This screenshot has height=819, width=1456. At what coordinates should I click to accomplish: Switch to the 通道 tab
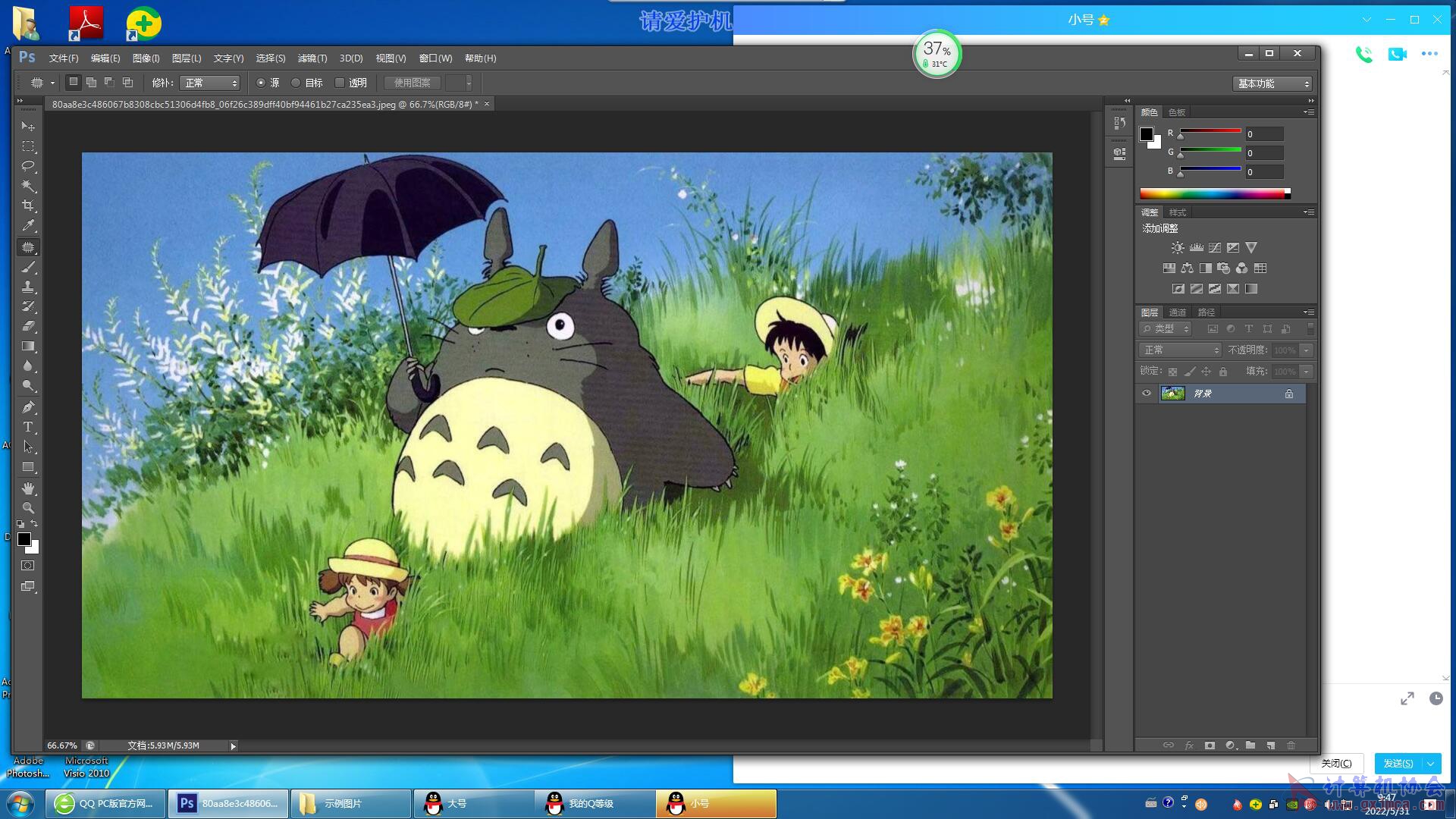1177,312
